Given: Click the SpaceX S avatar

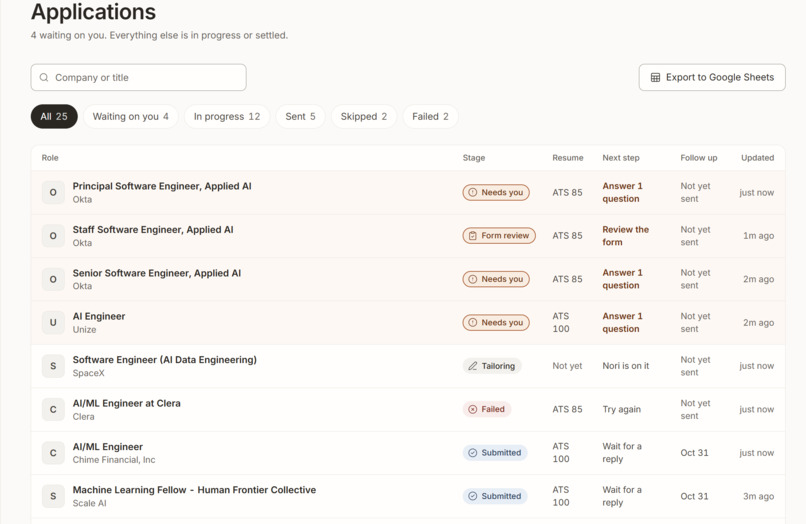Looking at the screenshot, I should tap(53, 366).
